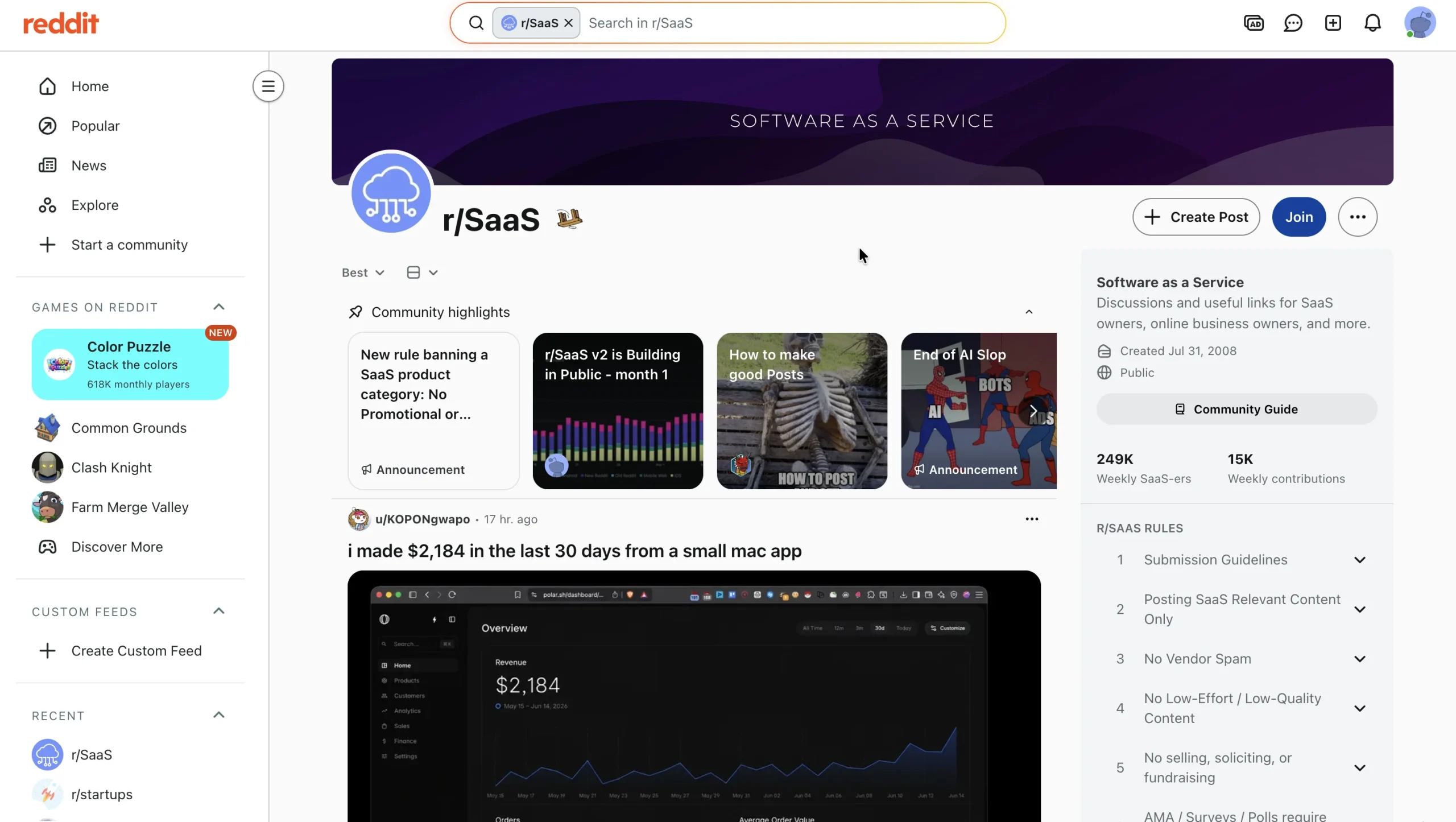The image size is (1456, 822).
Task: Collapse the Games on Reddit section
Action: click(x=219, y=307)
